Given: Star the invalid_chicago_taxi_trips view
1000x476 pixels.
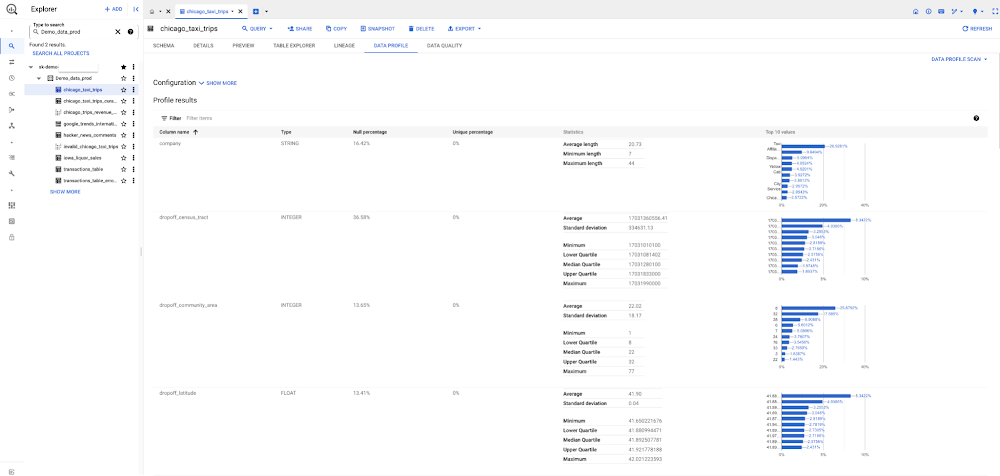Looking at the screenshot, I should pos(124,147).
